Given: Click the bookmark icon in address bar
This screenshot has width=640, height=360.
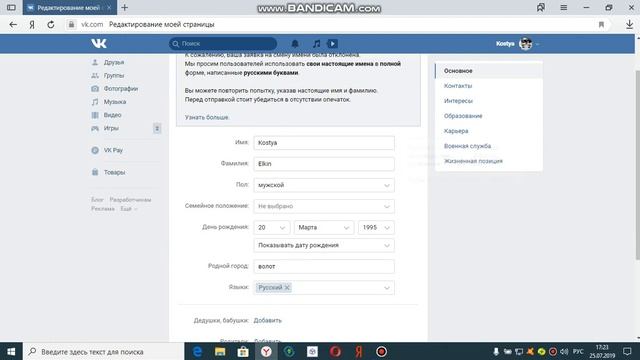Looking at the screenshot, I should click(x=601, y=24).
